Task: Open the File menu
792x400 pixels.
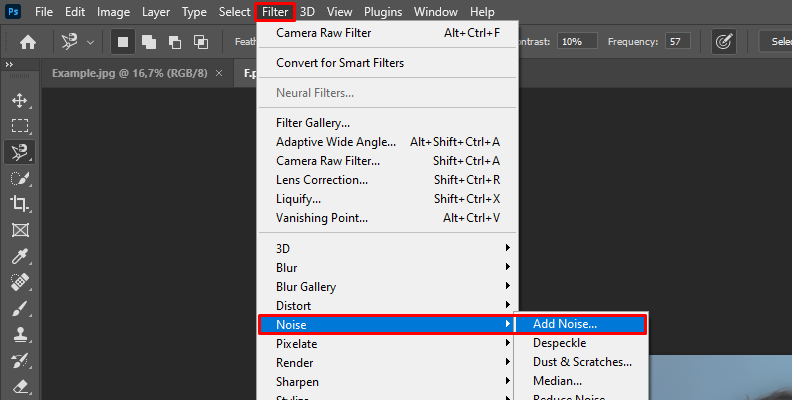Action: [x=44, y=12]
